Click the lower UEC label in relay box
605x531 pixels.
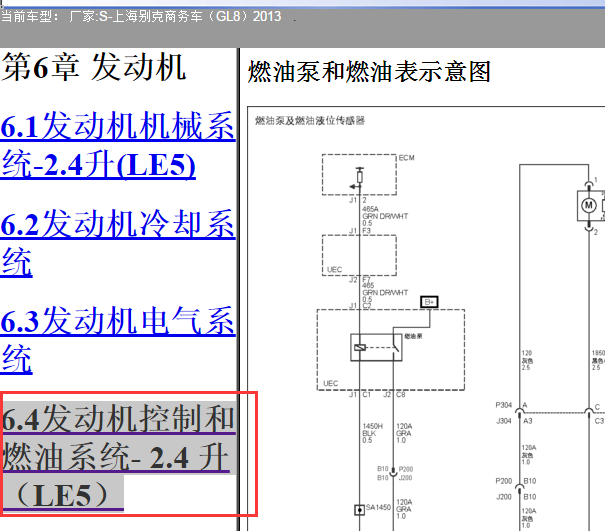[x=331, y=383]
